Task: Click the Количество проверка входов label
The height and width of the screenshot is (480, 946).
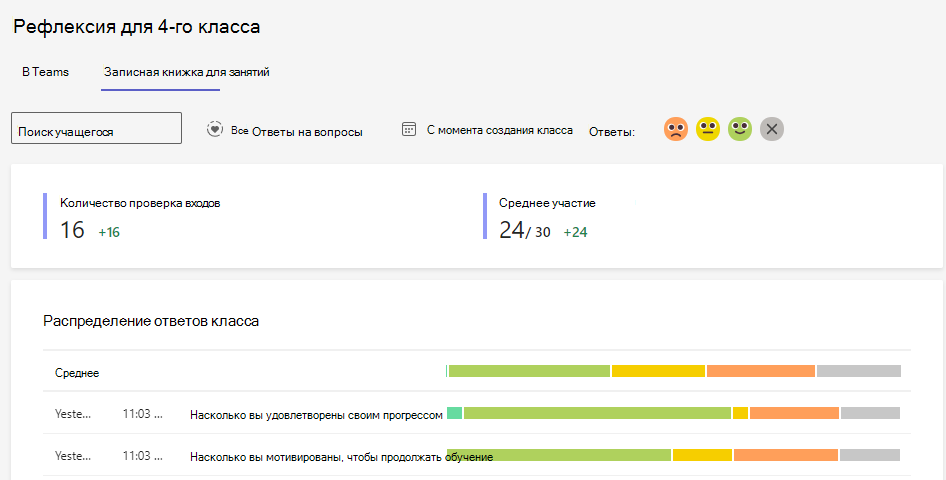Action: [140, 203]
